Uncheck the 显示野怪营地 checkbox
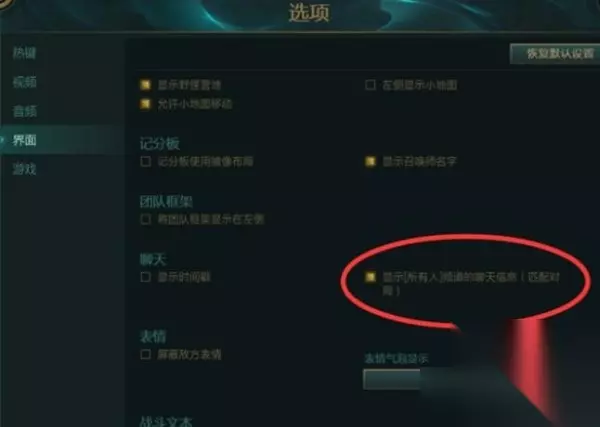This screenshot has height=427, width=600. (145, 85)
